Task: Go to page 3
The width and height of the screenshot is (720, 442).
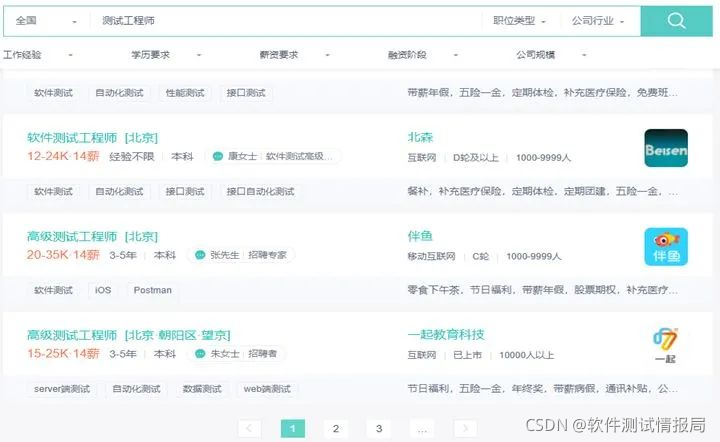Action: click(x=379, y=428)
